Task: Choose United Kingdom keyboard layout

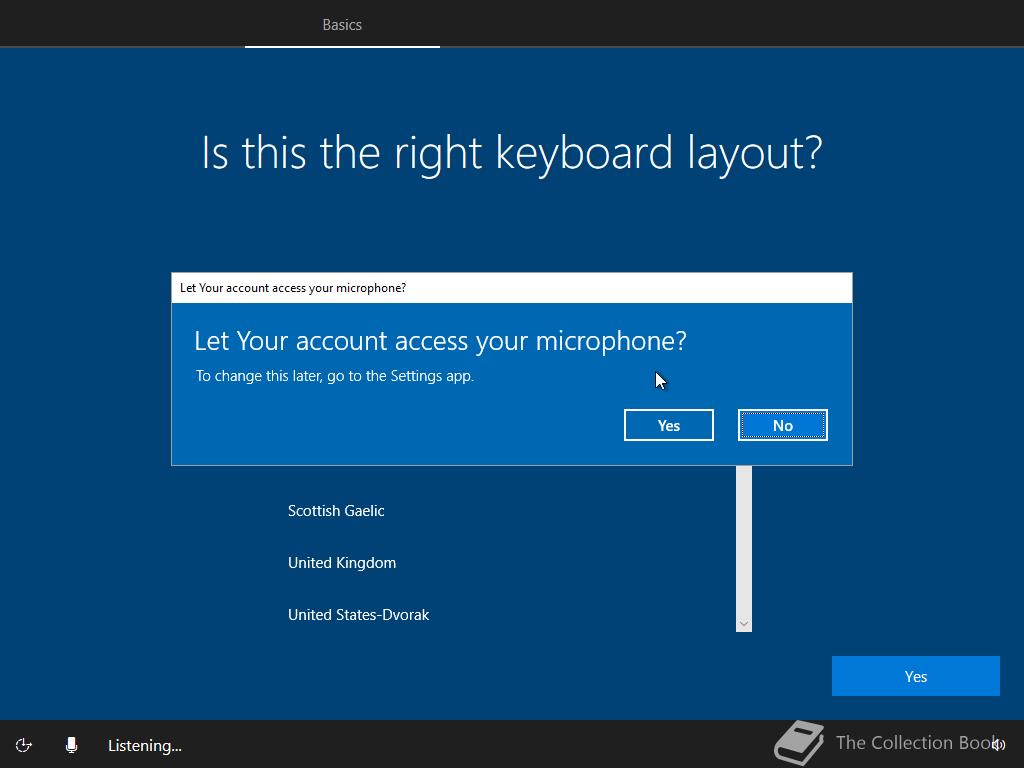Action: 342,563
